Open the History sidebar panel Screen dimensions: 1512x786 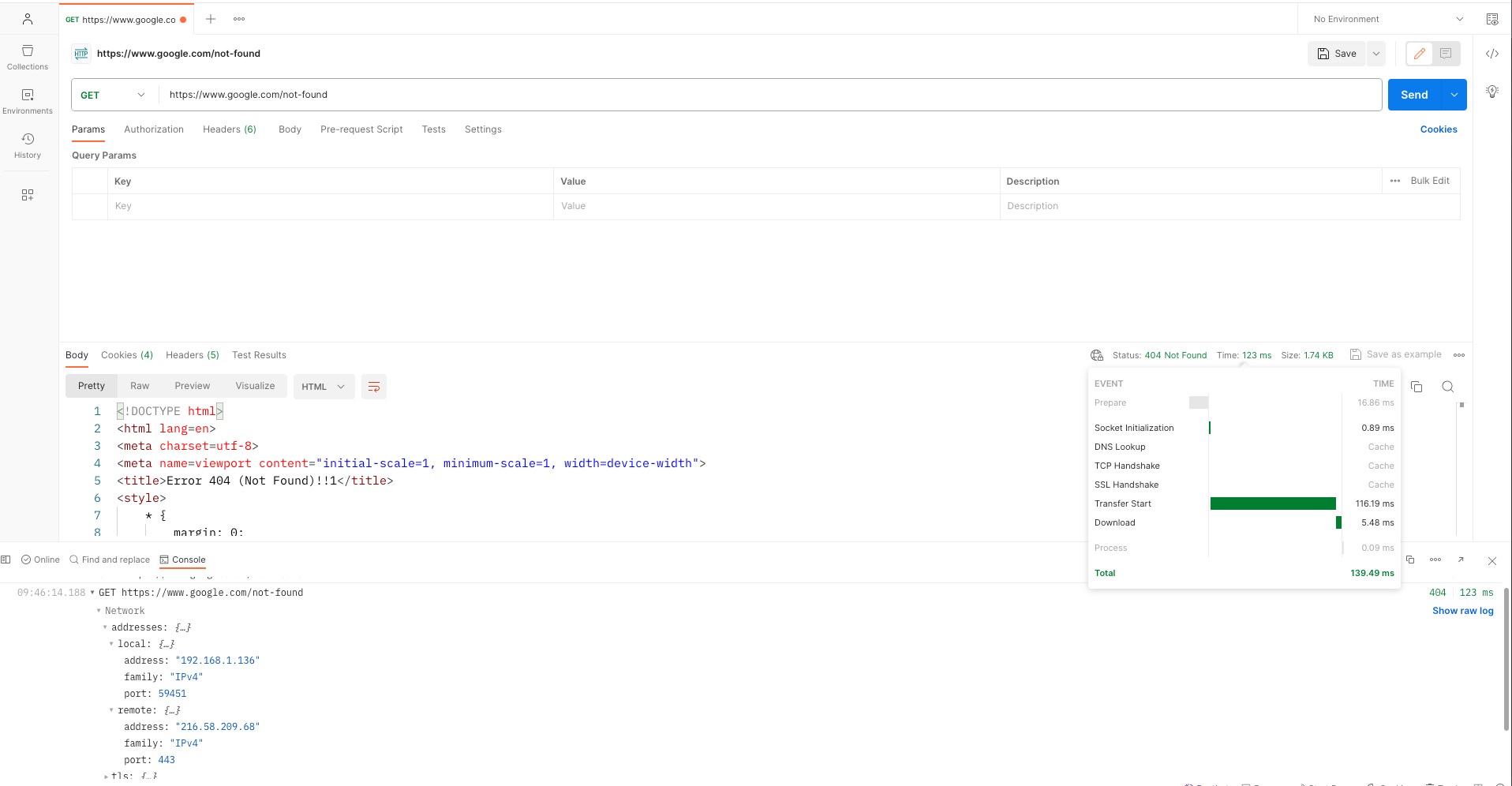28,146
